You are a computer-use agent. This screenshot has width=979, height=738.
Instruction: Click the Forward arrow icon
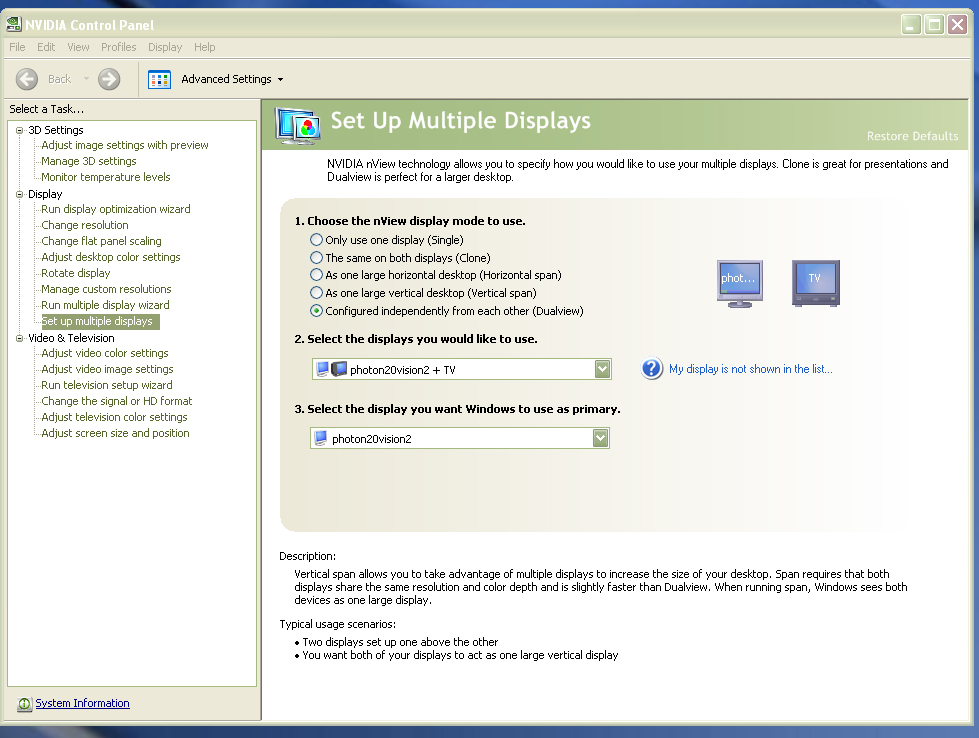point(109,79)
